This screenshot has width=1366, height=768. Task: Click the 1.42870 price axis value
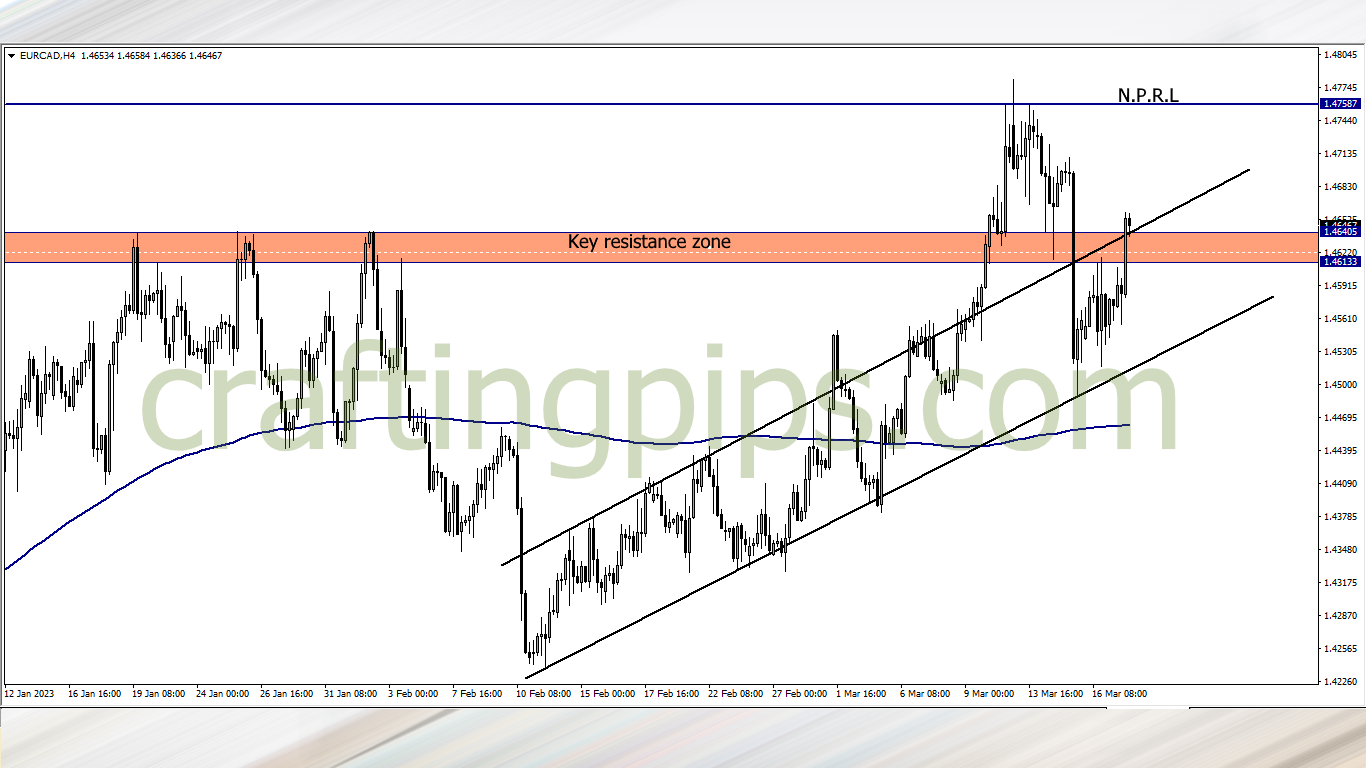[1340, 616]
